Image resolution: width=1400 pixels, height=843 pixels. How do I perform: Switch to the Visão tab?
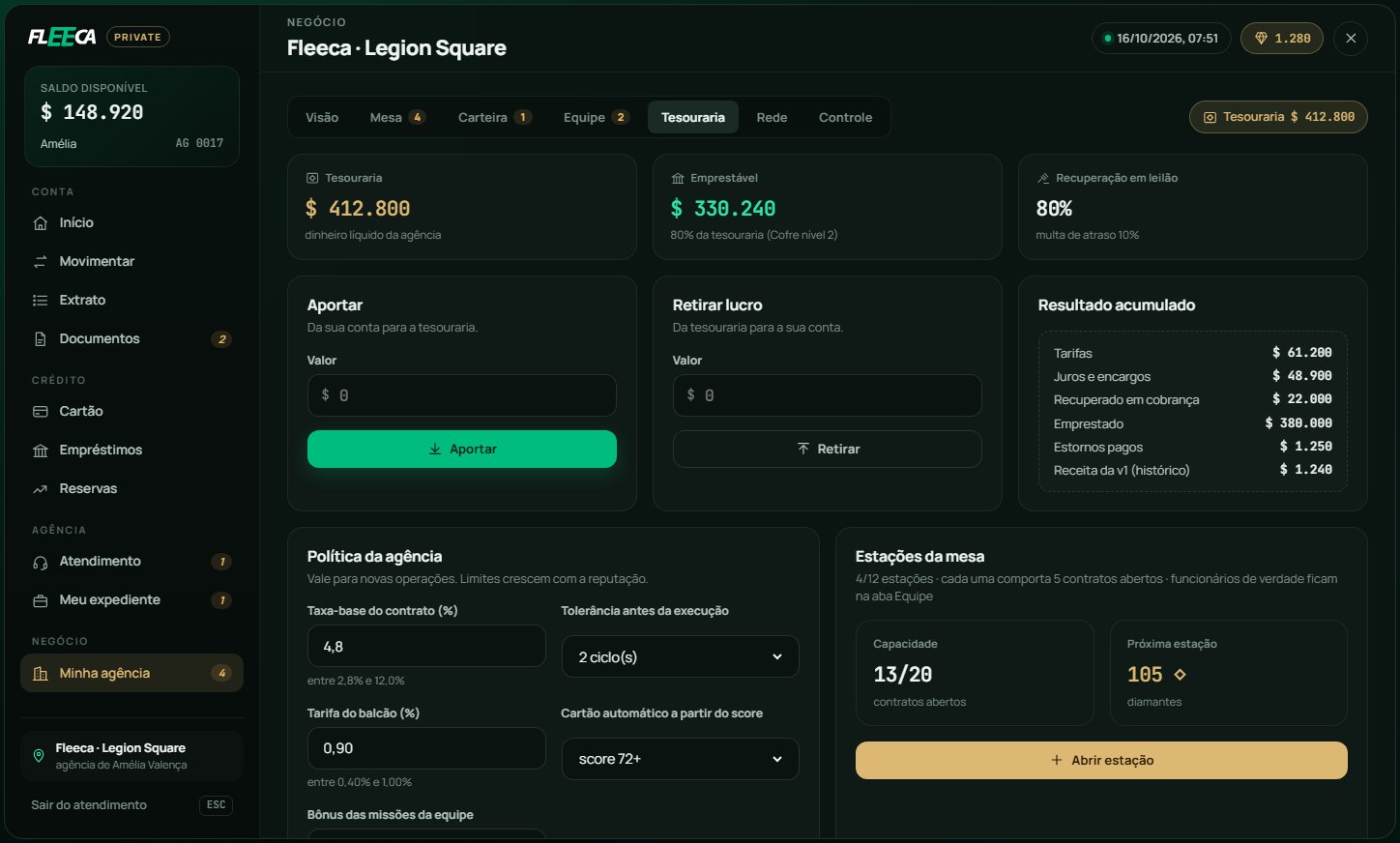pos(322,117)
